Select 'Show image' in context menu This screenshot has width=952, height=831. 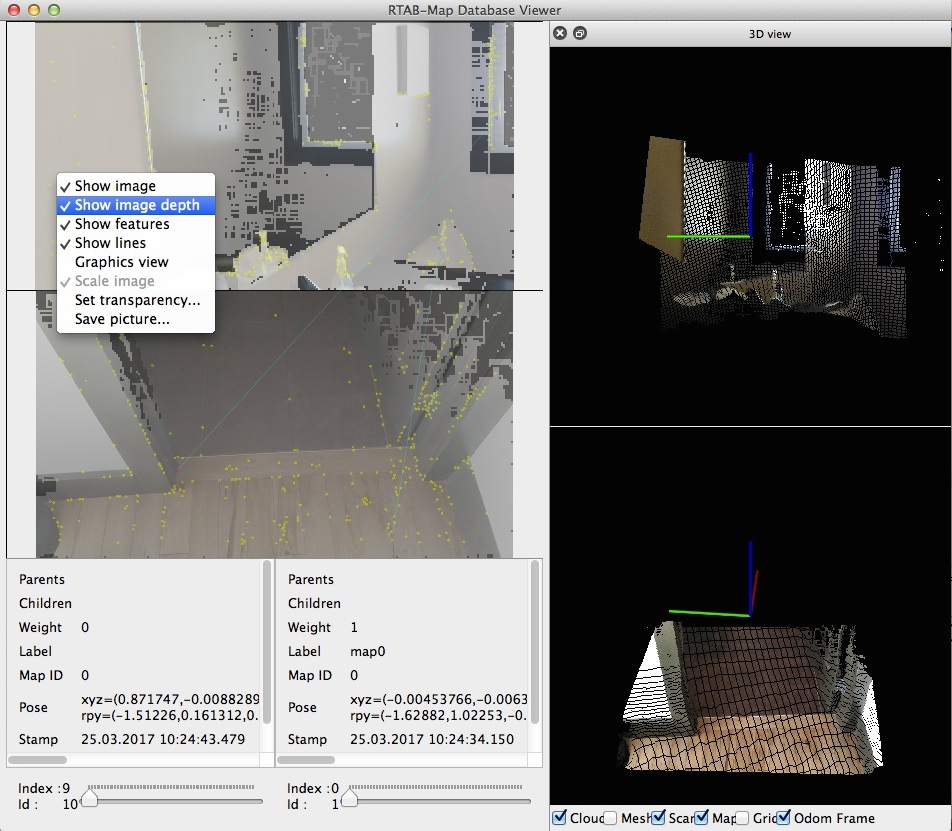point(115,186)
